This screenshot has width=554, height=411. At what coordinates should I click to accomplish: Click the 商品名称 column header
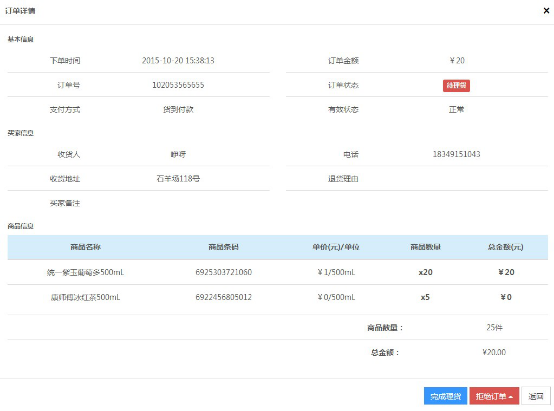[x=86, y=247]
